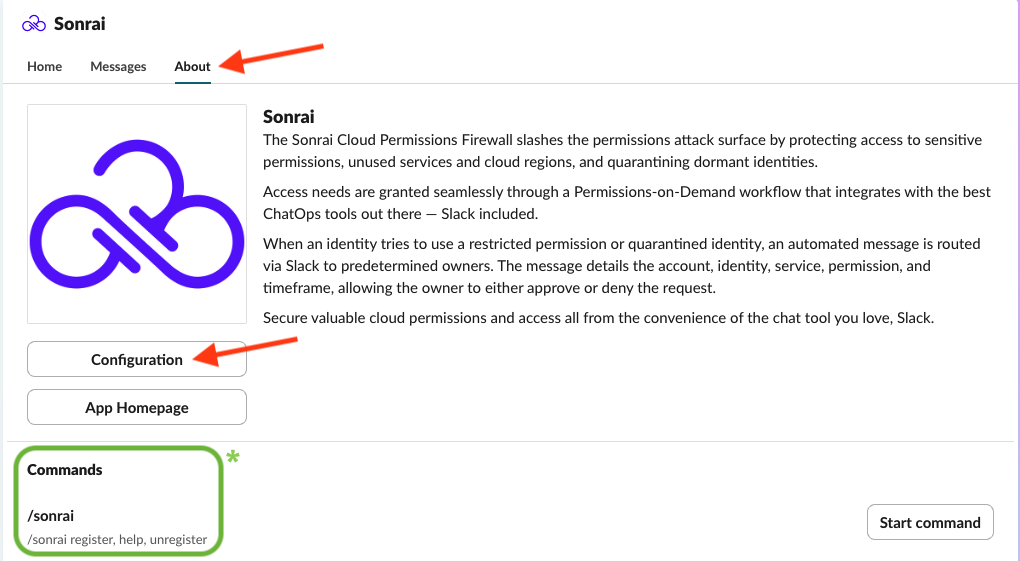Open the Messages tab
The height and width of the screenshot is (561, 1020).
(118, 66)
